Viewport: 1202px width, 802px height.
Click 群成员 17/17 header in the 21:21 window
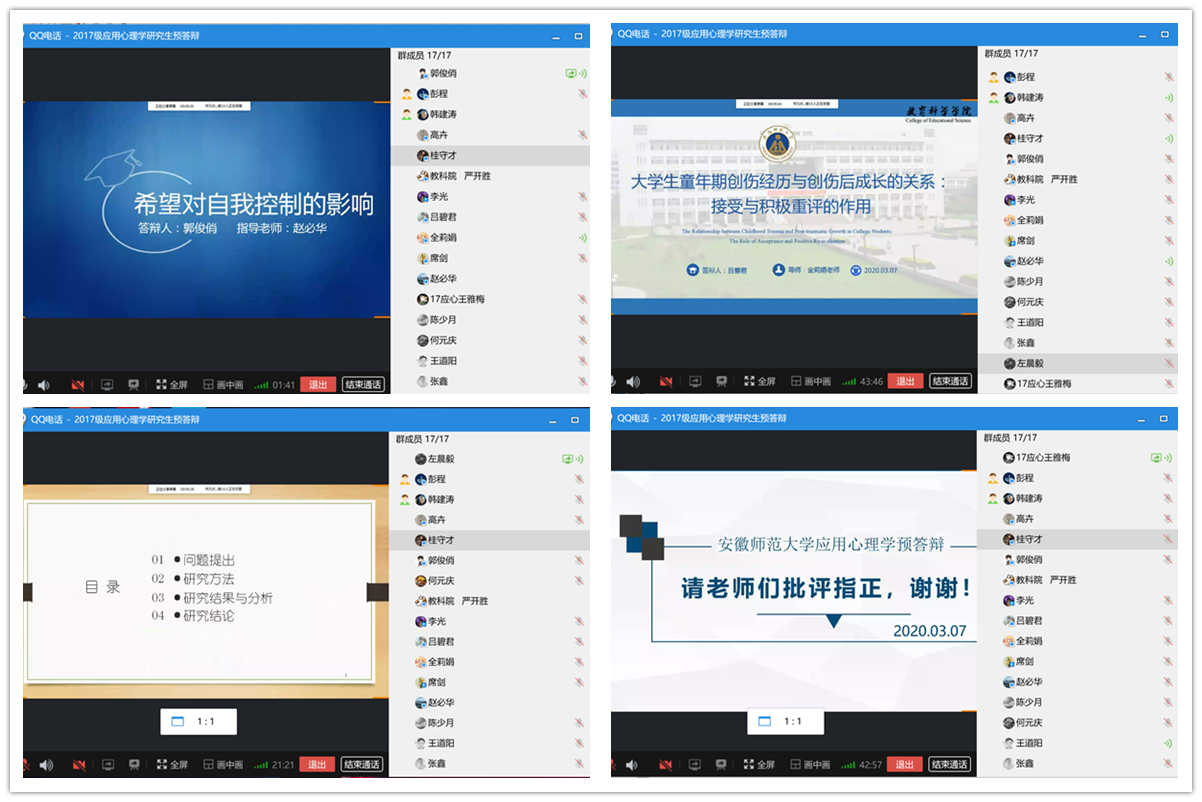[424, 439]
